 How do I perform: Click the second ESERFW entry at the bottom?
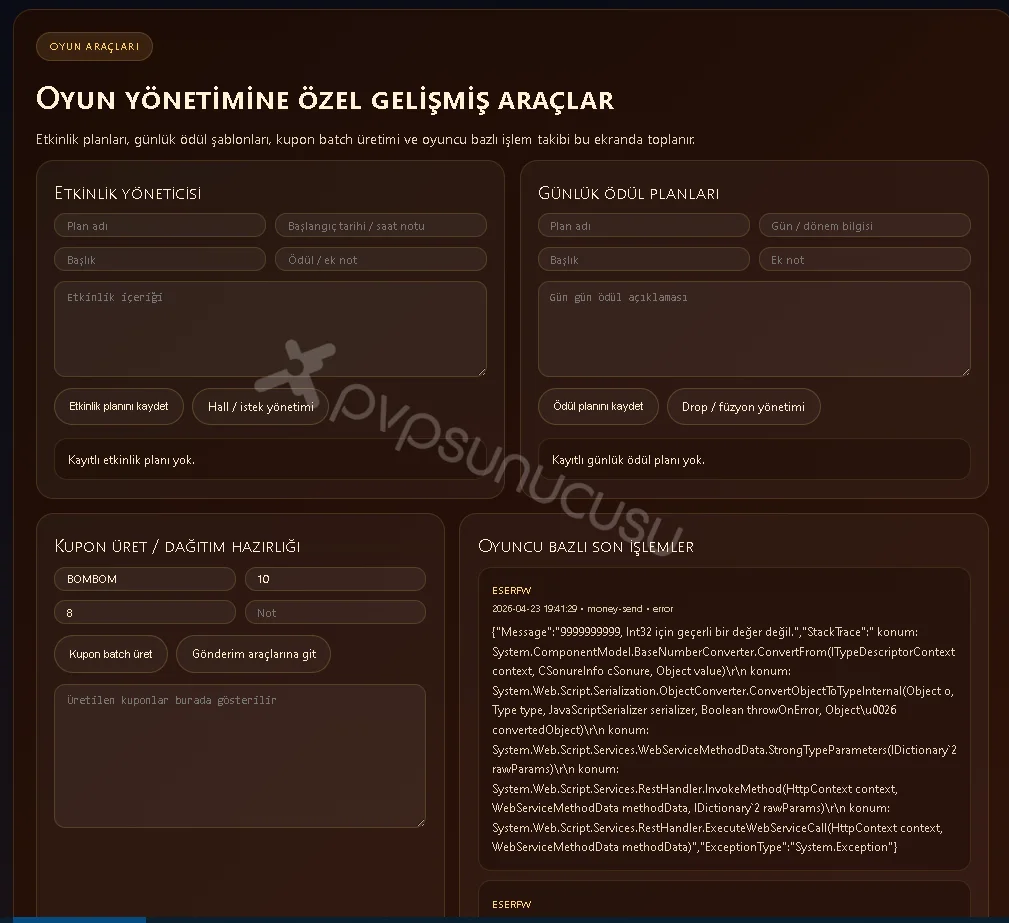512,904
